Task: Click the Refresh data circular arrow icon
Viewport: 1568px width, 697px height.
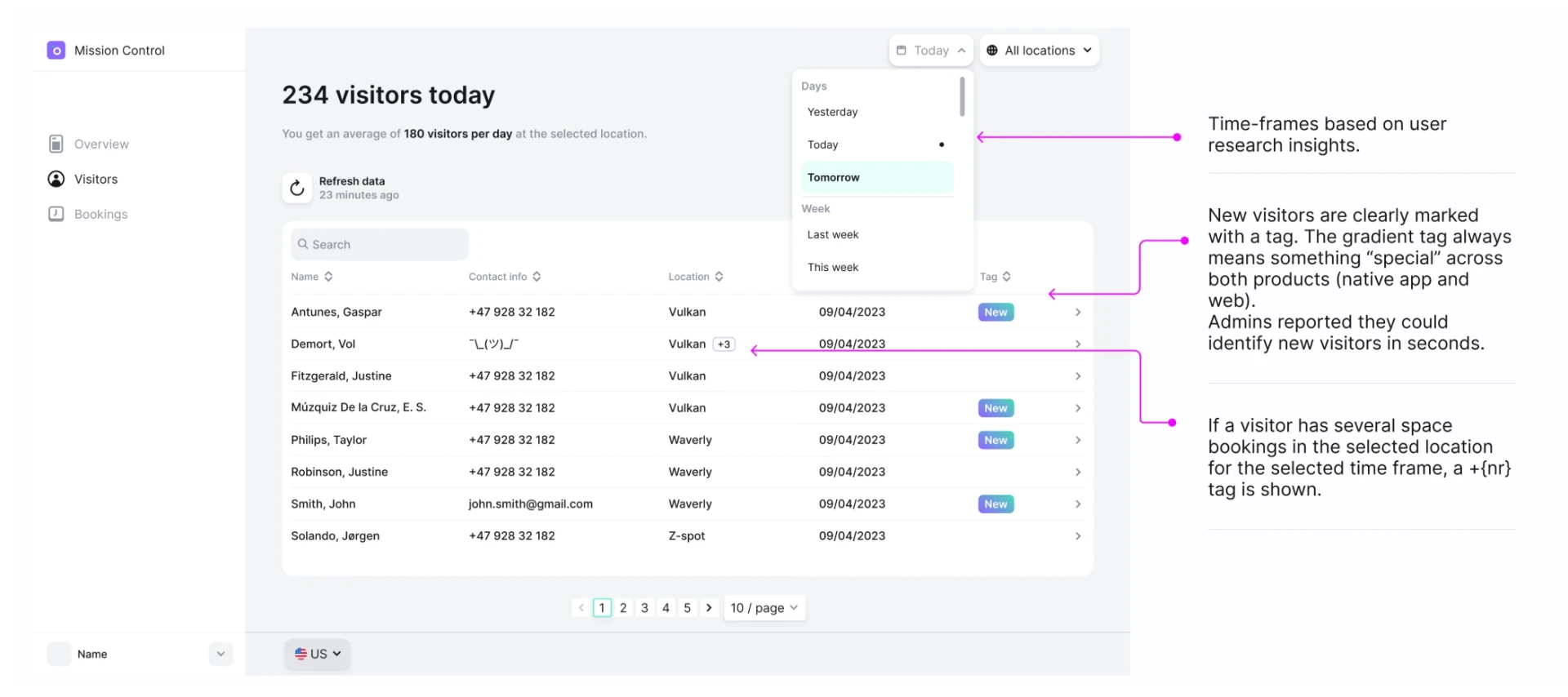Action: (297, 189)
